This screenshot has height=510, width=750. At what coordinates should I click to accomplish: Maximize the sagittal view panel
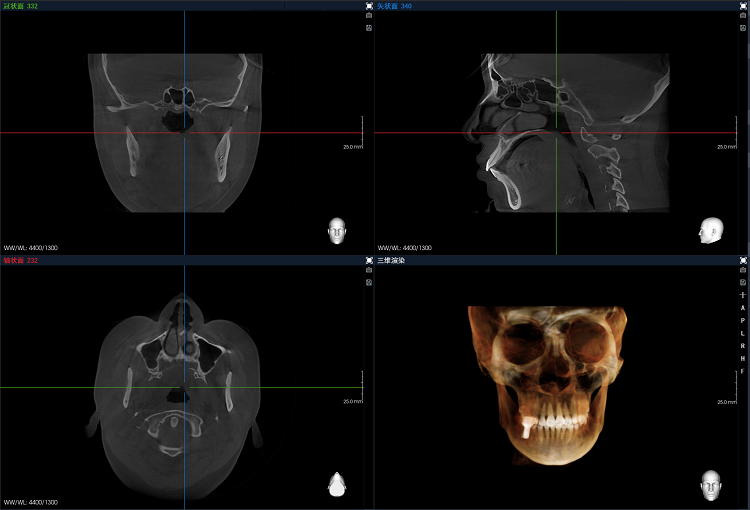[743, 6]
